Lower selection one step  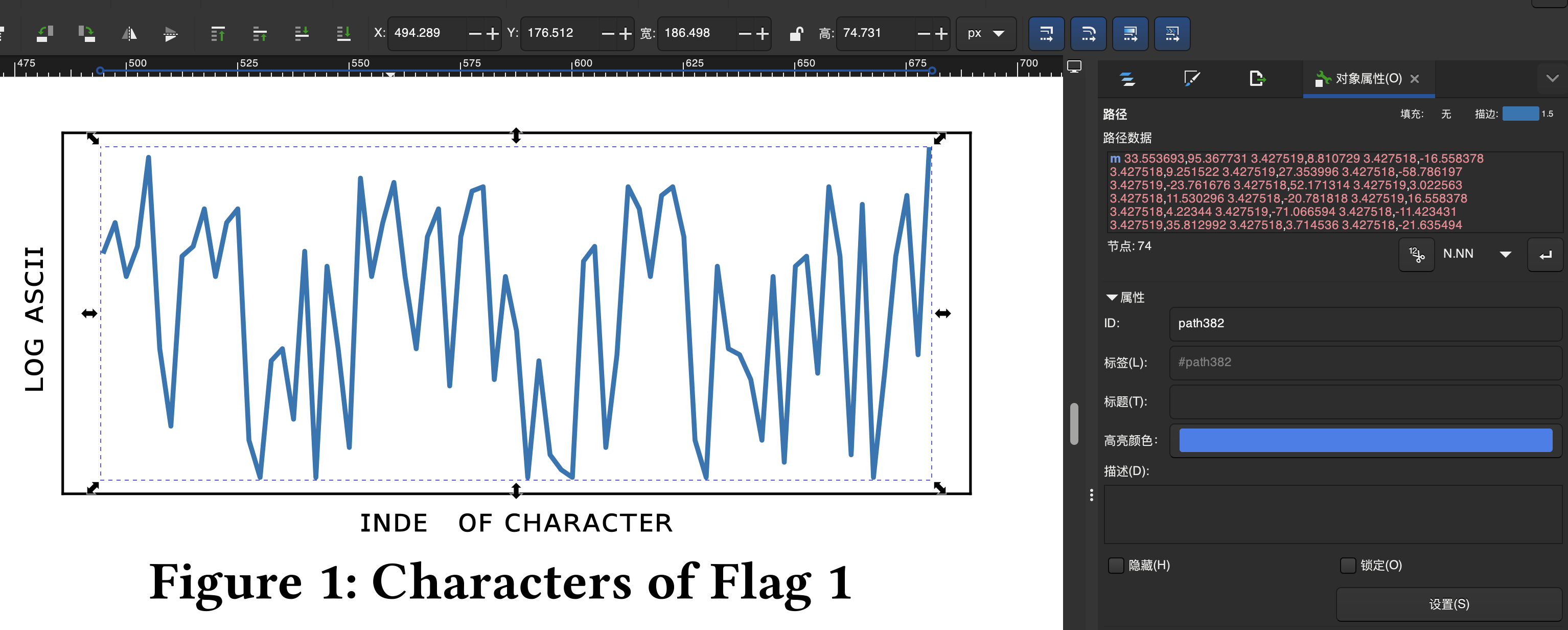302,34
